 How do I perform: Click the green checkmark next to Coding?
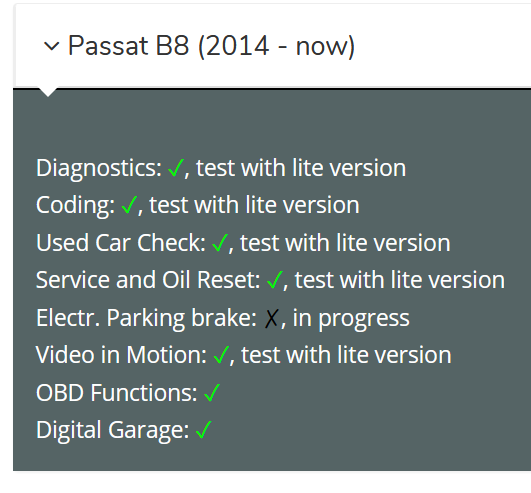(129, 205)
